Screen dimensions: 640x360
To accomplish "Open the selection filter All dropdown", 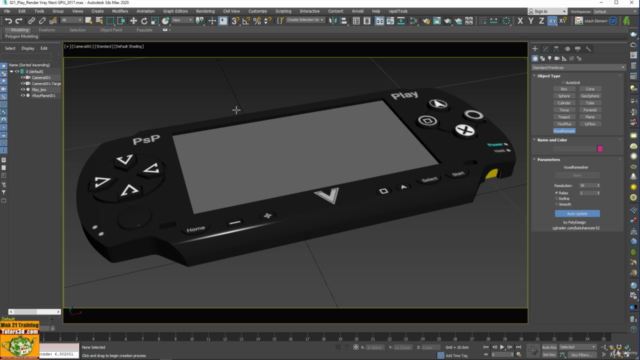I will (71, 20).
